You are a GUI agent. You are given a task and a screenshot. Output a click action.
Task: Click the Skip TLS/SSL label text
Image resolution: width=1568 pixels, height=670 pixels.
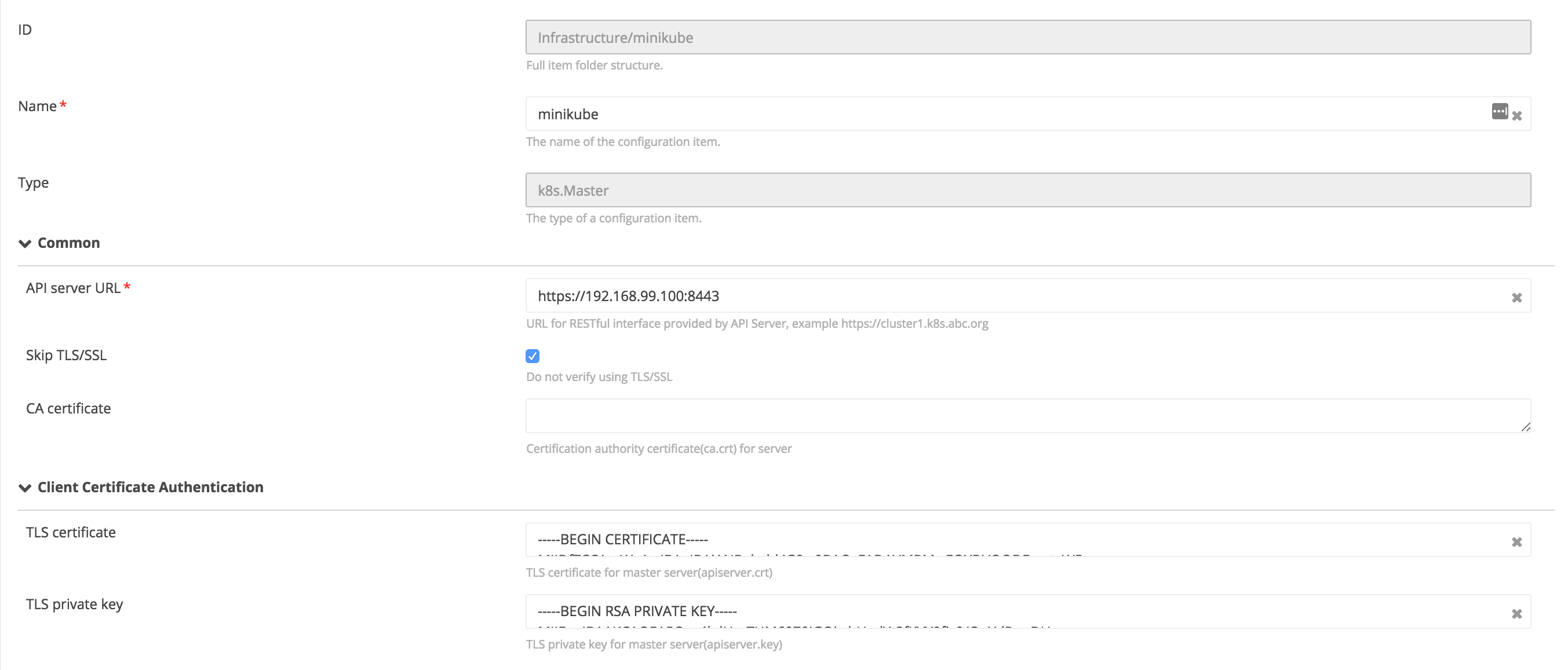tap(67, 355)
